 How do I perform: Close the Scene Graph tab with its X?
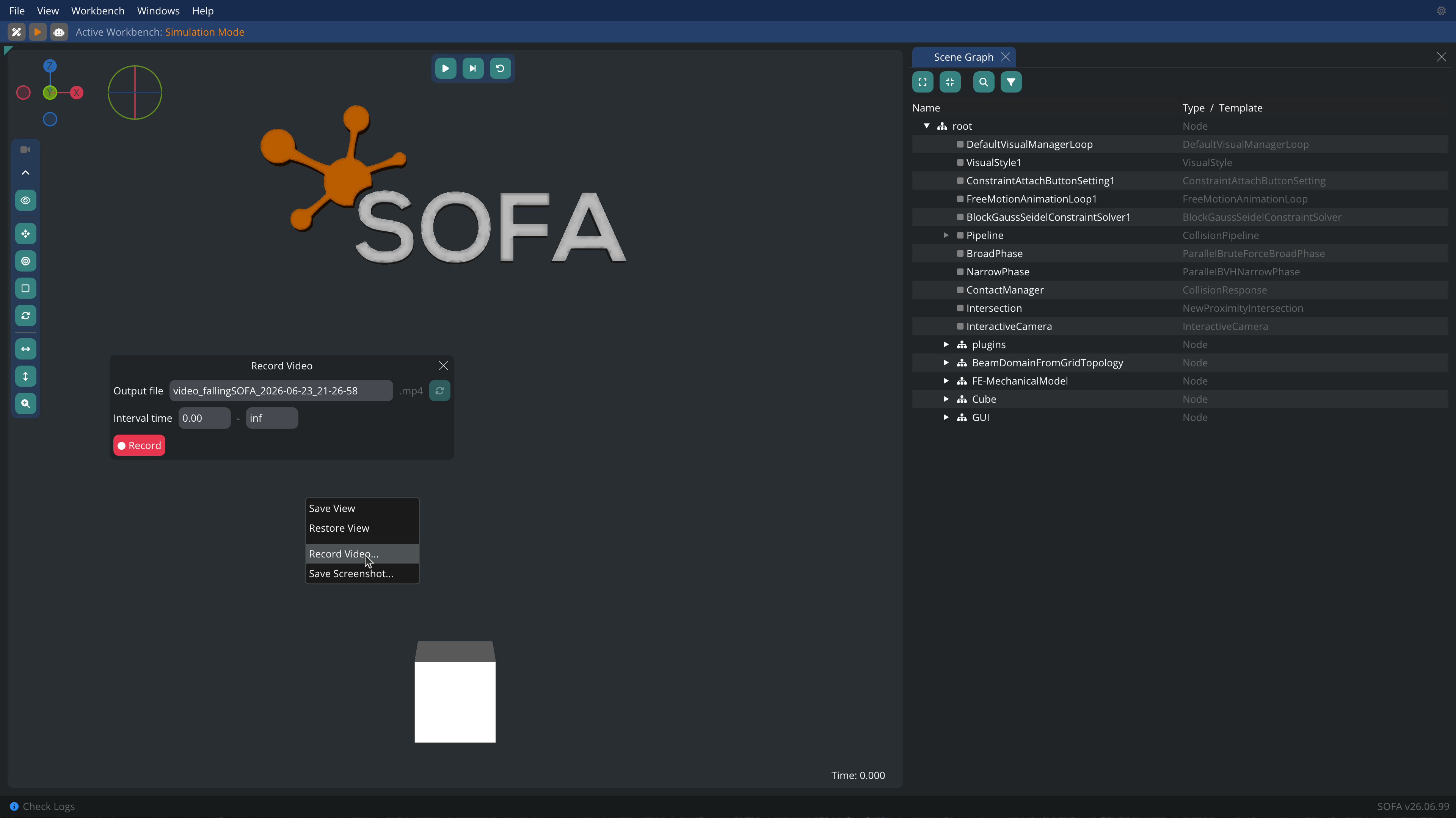point(1006,57)
